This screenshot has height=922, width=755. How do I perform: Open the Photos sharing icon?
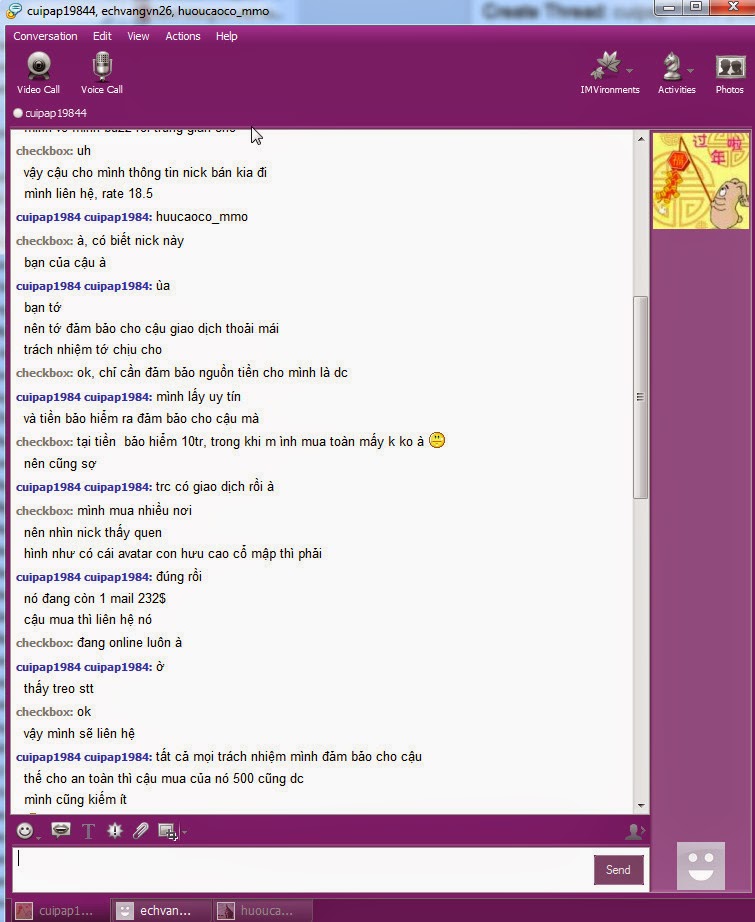(x=730, y=73)
